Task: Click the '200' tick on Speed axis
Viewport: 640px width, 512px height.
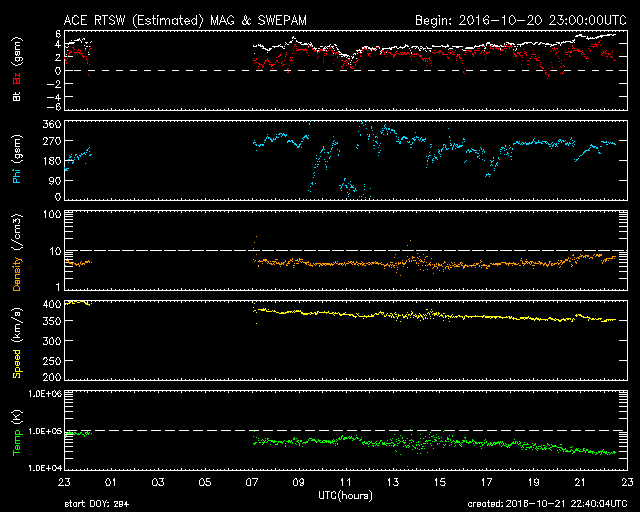Action: [52, 377]
